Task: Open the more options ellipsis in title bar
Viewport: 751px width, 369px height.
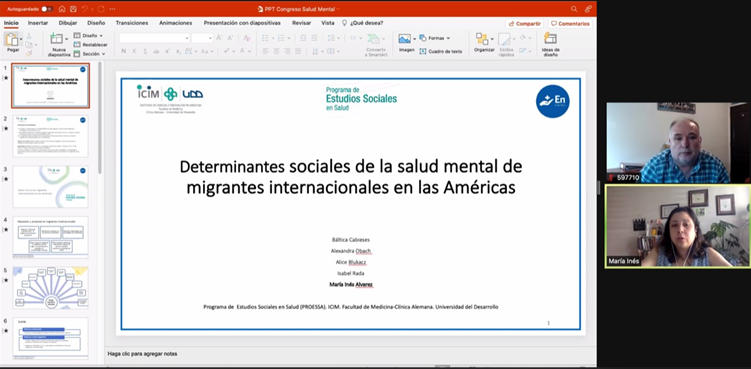Action: pyautogui.click(x=113, y=9)
